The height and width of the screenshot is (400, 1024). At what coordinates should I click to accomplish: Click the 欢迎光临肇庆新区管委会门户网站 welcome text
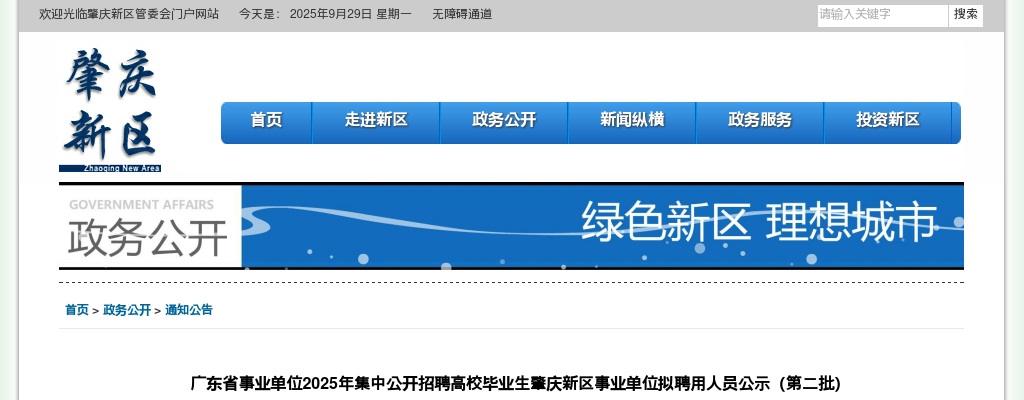pos(129,14)
